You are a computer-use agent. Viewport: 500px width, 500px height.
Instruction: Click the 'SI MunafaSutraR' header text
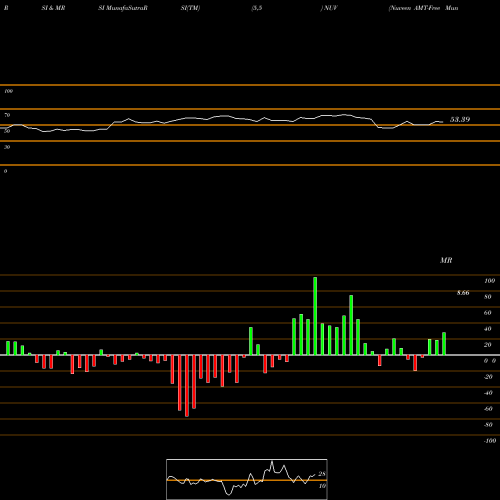123,8
